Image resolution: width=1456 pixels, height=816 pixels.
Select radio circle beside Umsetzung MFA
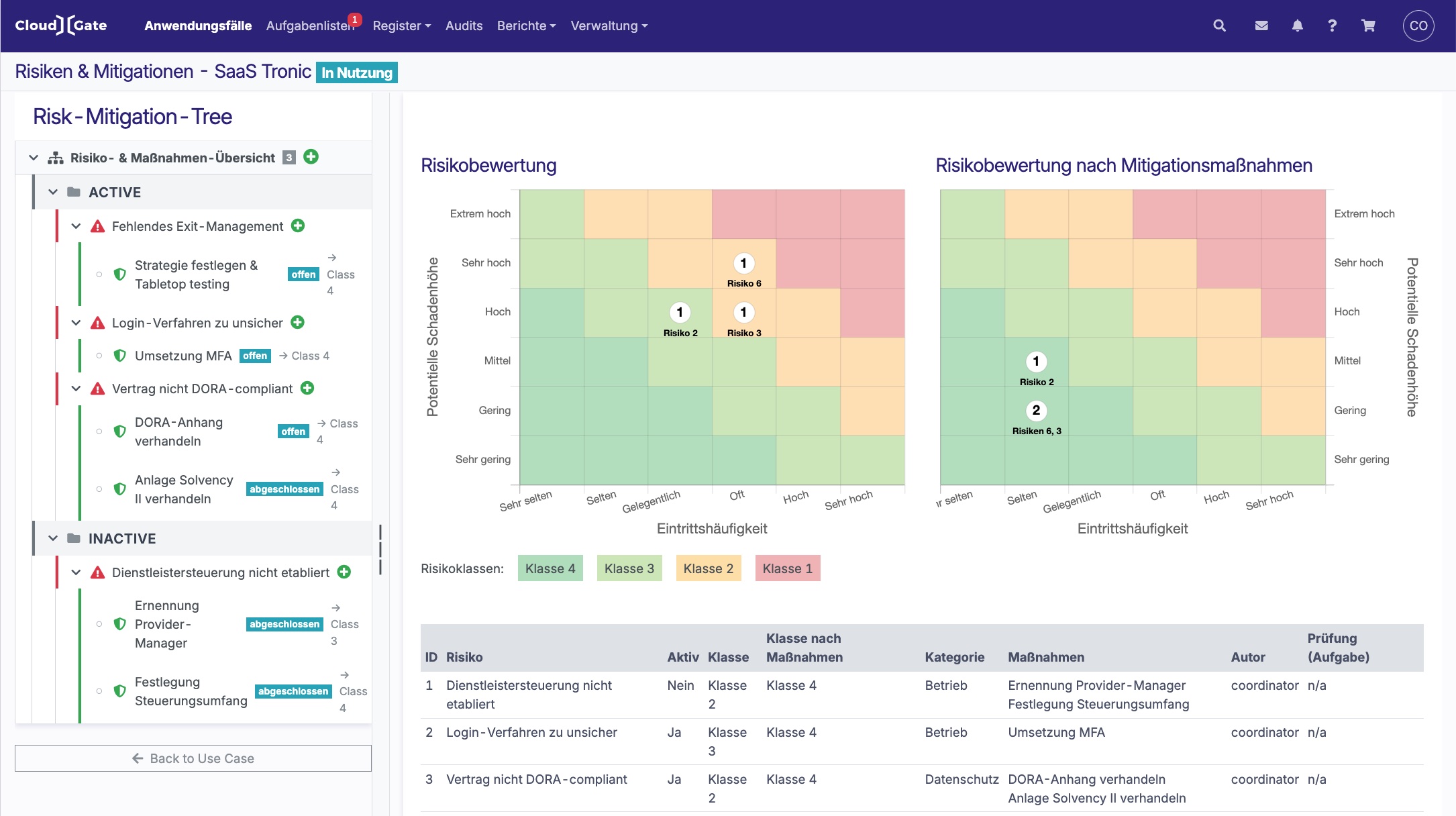coord(99,356)
